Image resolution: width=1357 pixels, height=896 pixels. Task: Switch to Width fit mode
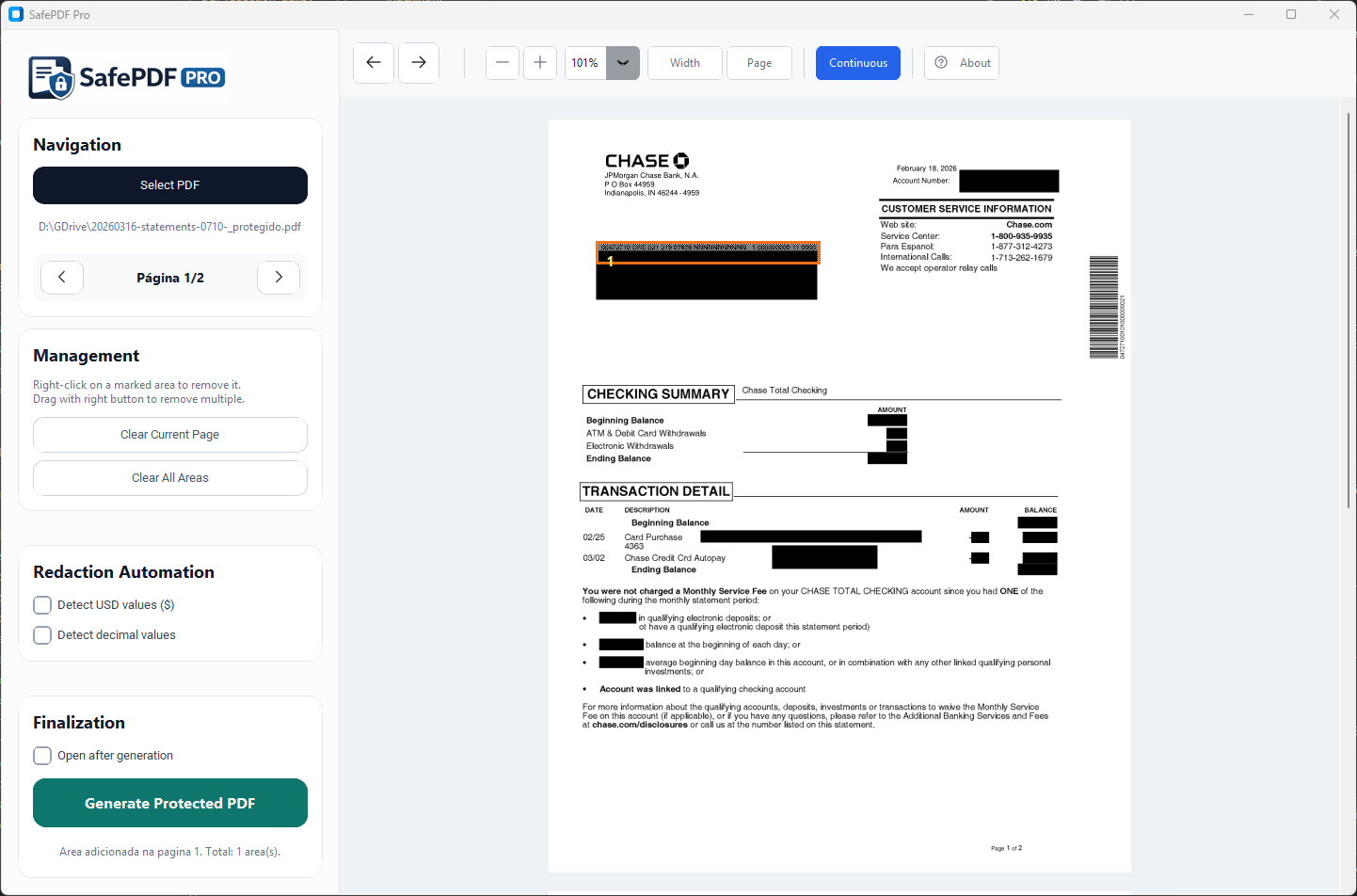[684, 62]
